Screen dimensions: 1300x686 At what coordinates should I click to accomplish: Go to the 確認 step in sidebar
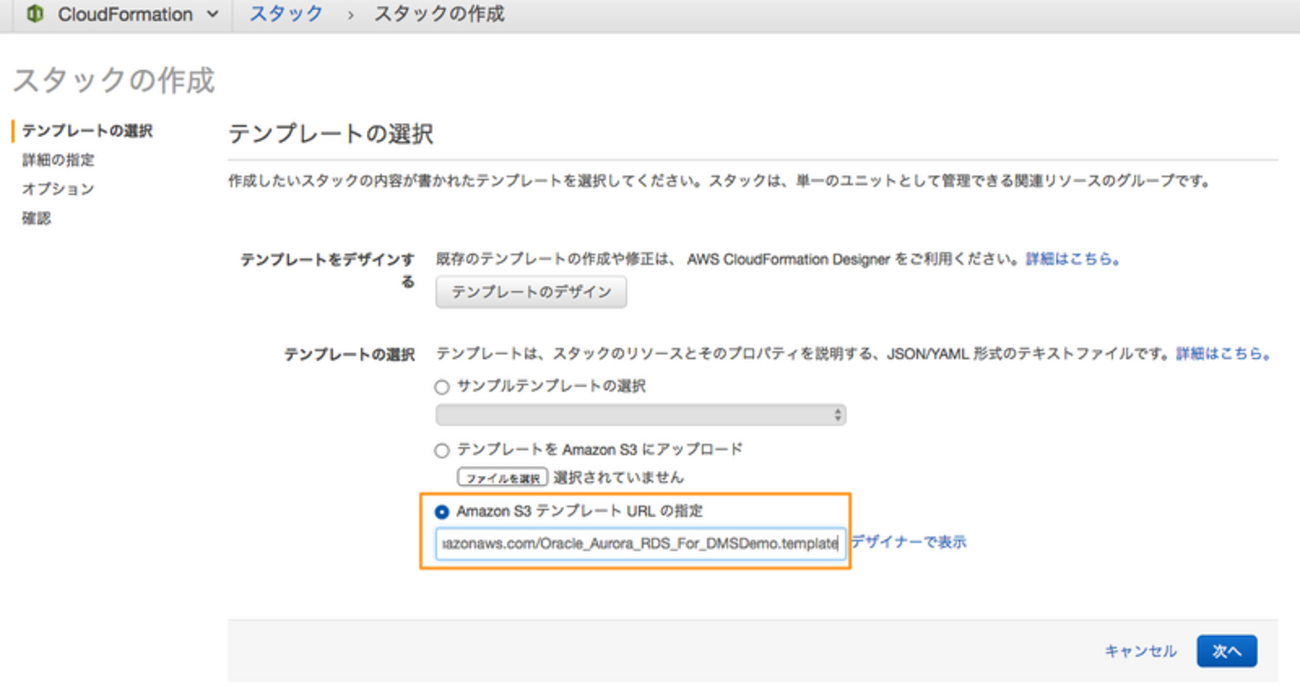[x=36, y=218]
